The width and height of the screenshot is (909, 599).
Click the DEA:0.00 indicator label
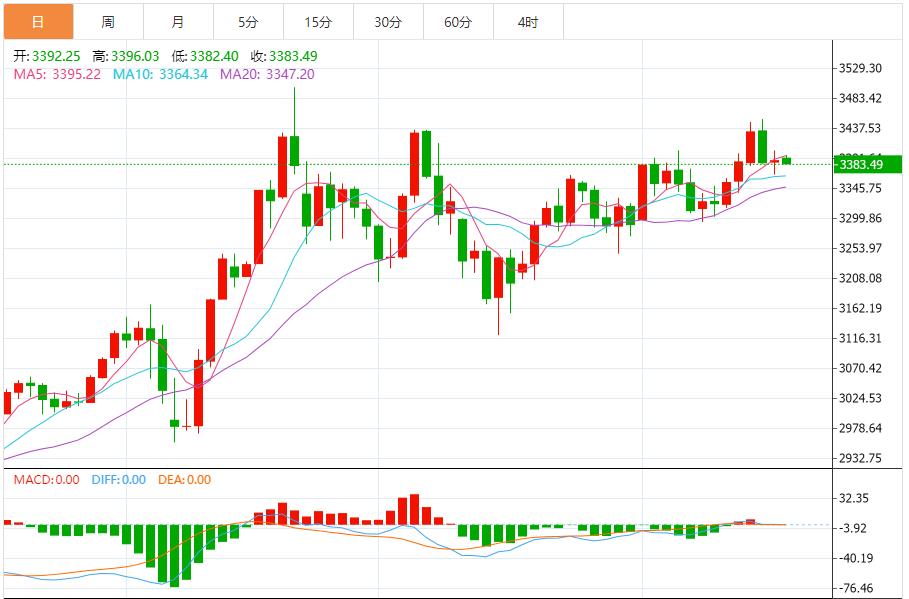click(185, 480)
